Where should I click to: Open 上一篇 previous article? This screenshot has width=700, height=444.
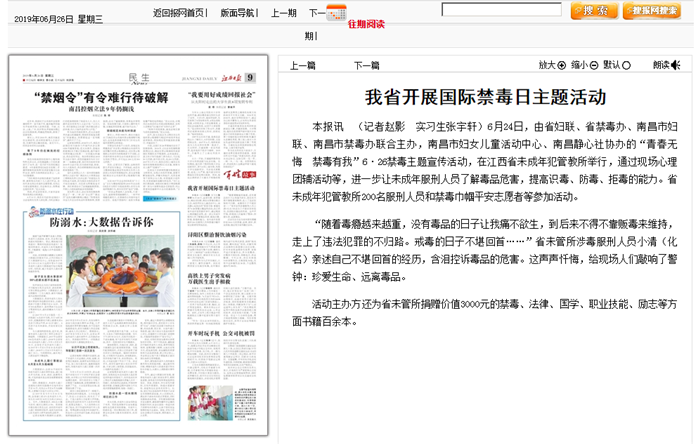tap(303, 66)
